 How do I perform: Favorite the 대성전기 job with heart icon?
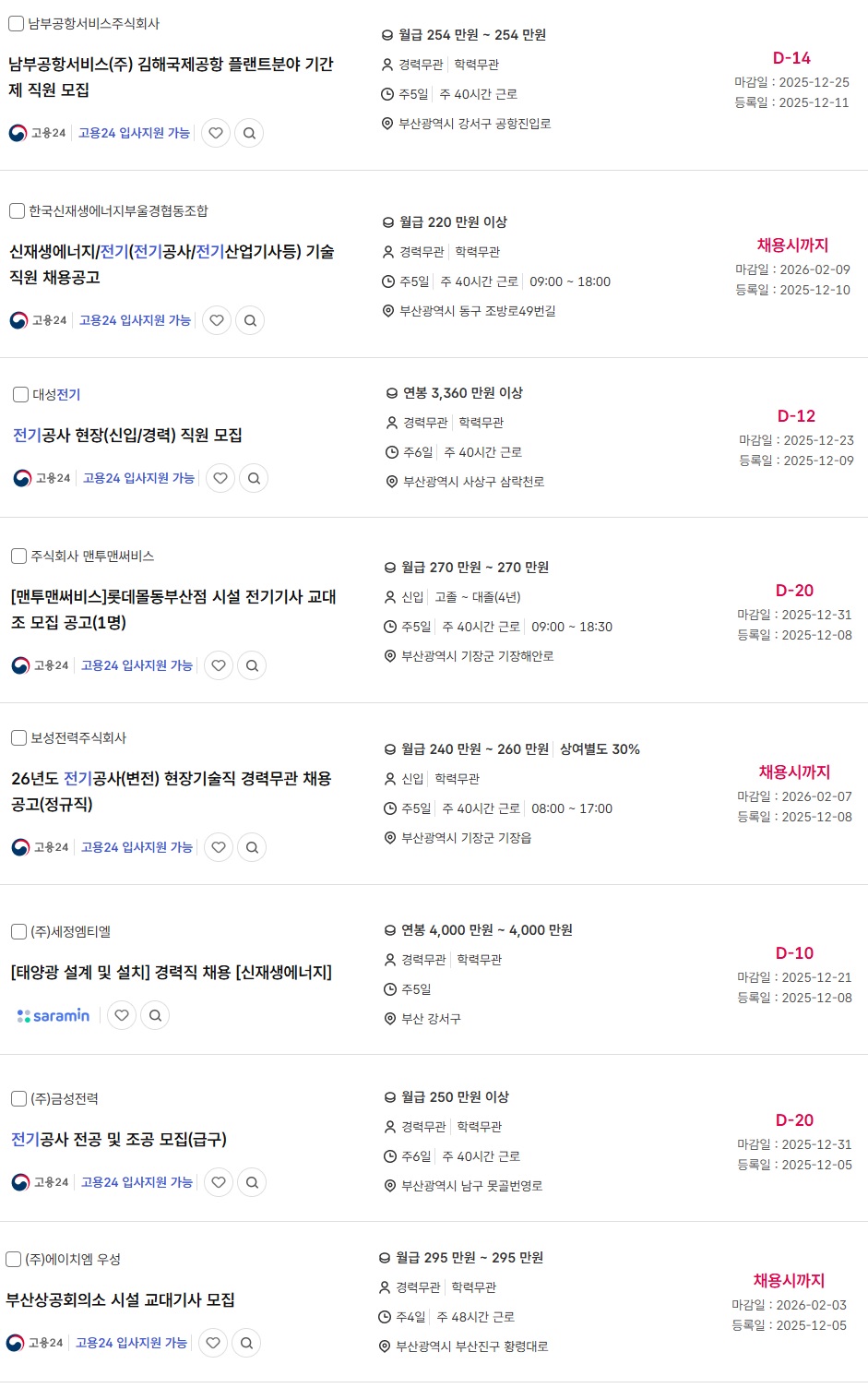(220, 478)
